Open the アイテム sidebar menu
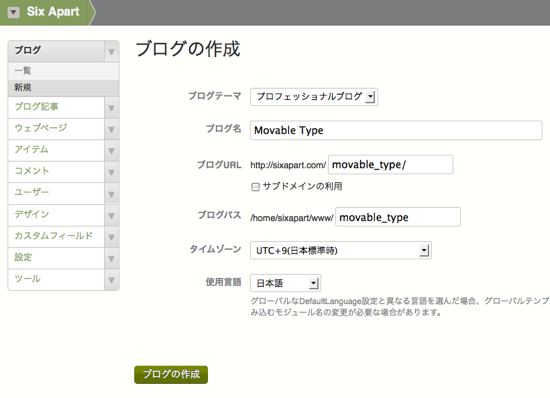 point(56,150)
